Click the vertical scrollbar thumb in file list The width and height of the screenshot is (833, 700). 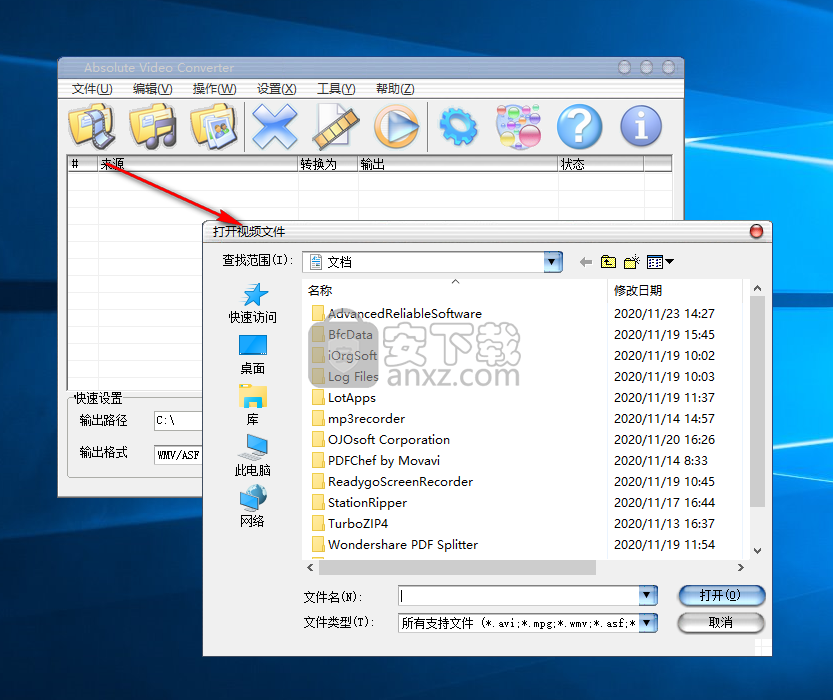click(758, 402)
